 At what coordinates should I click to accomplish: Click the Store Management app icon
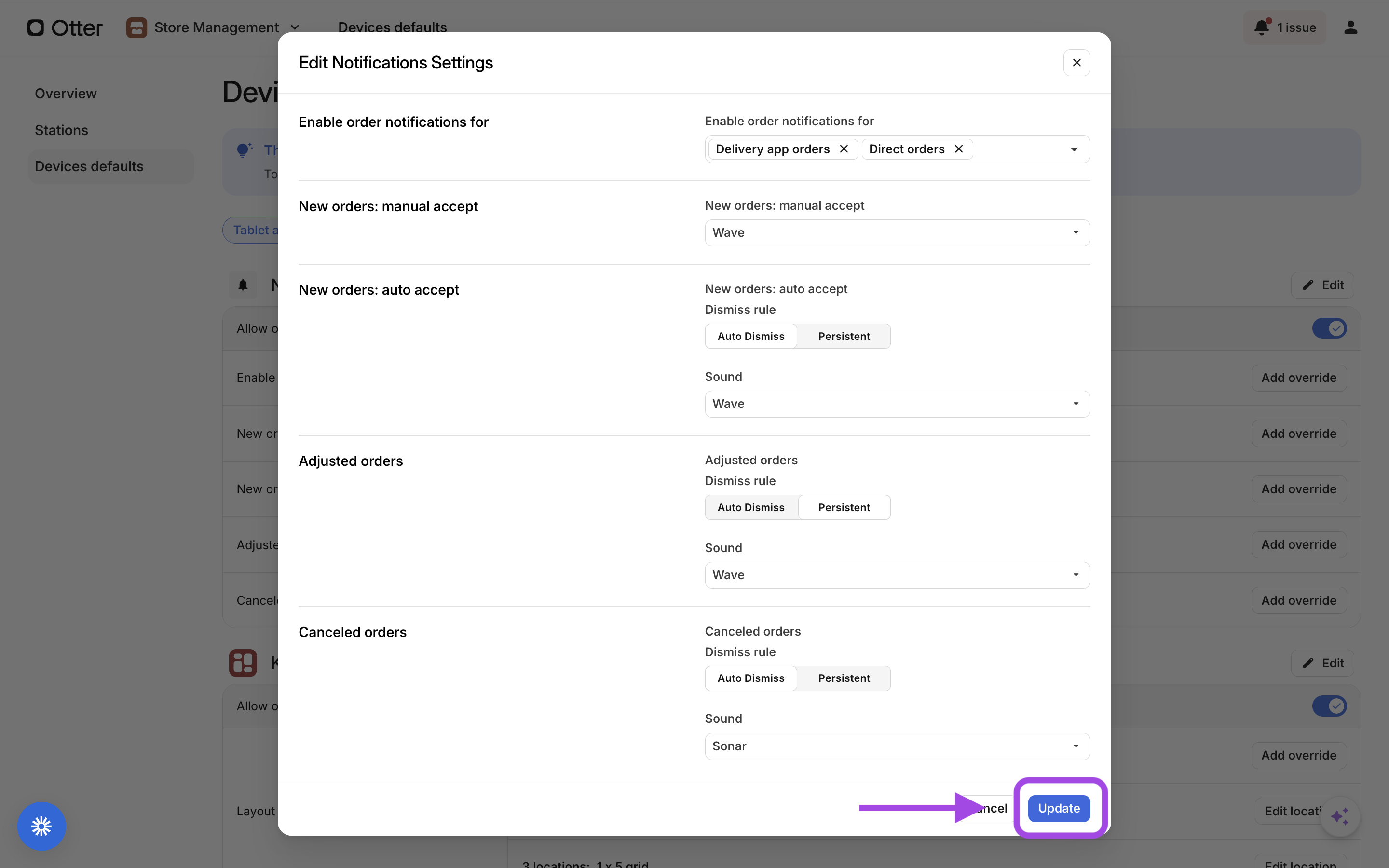136,27
